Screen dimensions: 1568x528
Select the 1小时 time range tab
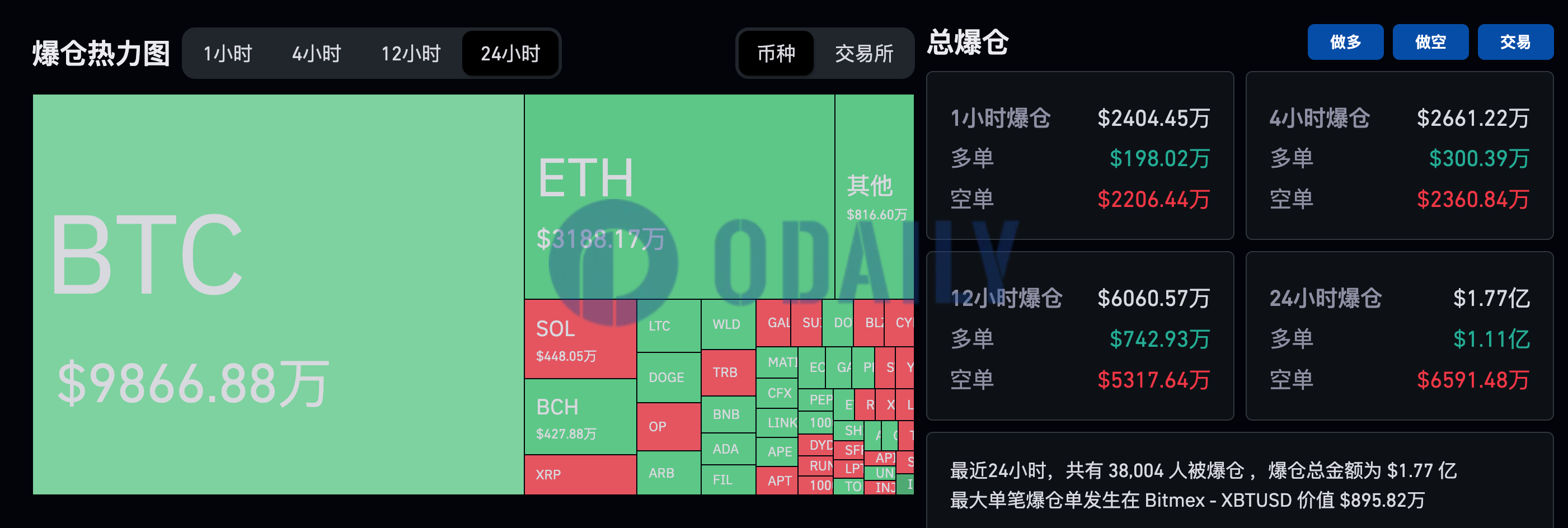coord(228,54)
